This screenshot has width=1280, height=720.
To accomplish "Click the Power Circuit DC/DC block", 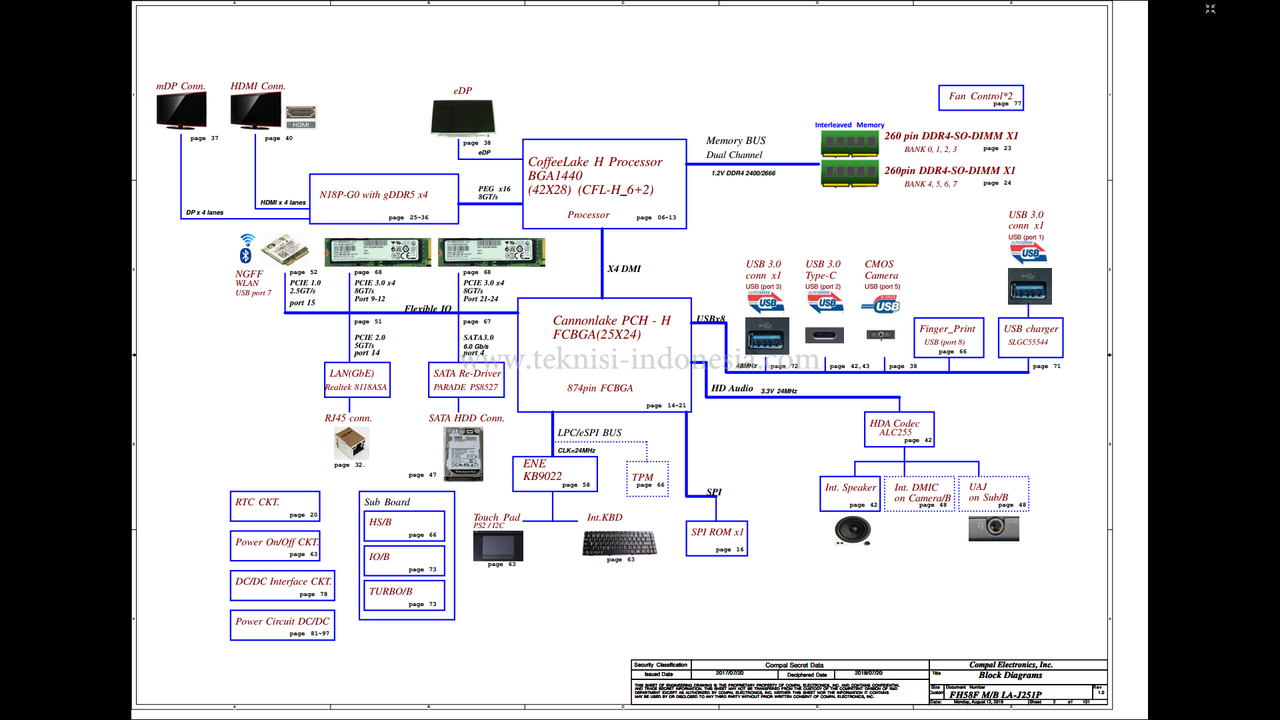I will coord(281,626).
